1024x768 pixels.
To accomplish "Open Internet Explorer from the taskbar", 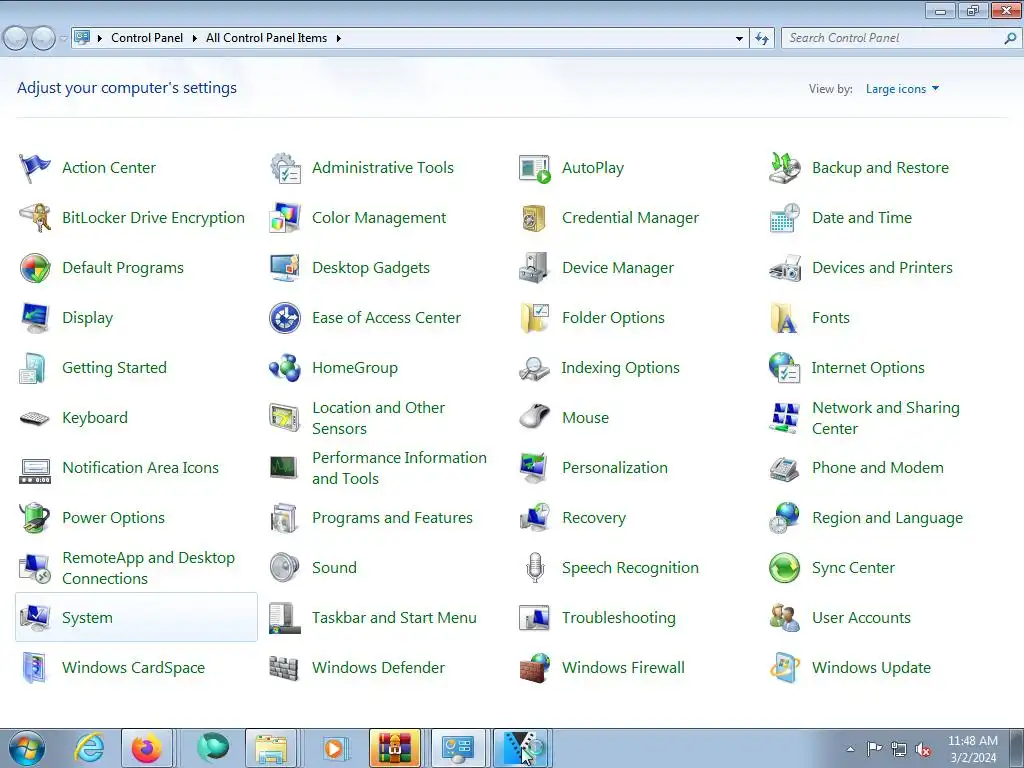I will tap(89, 748).
